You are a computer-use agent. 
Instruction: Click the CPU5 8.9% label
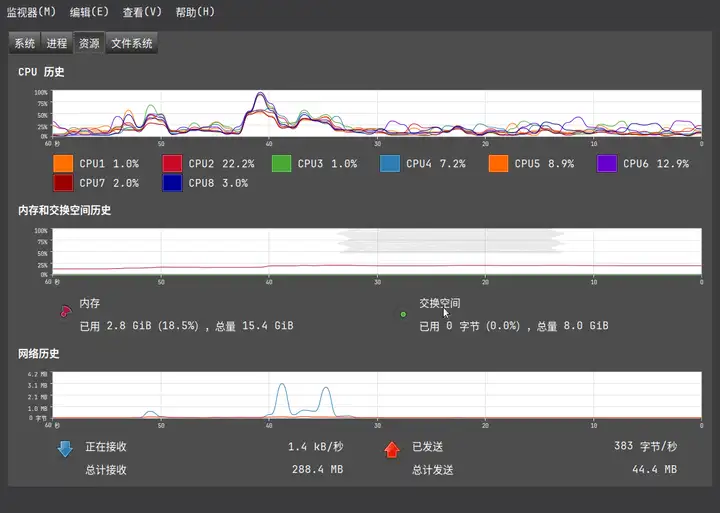point(544,163)
